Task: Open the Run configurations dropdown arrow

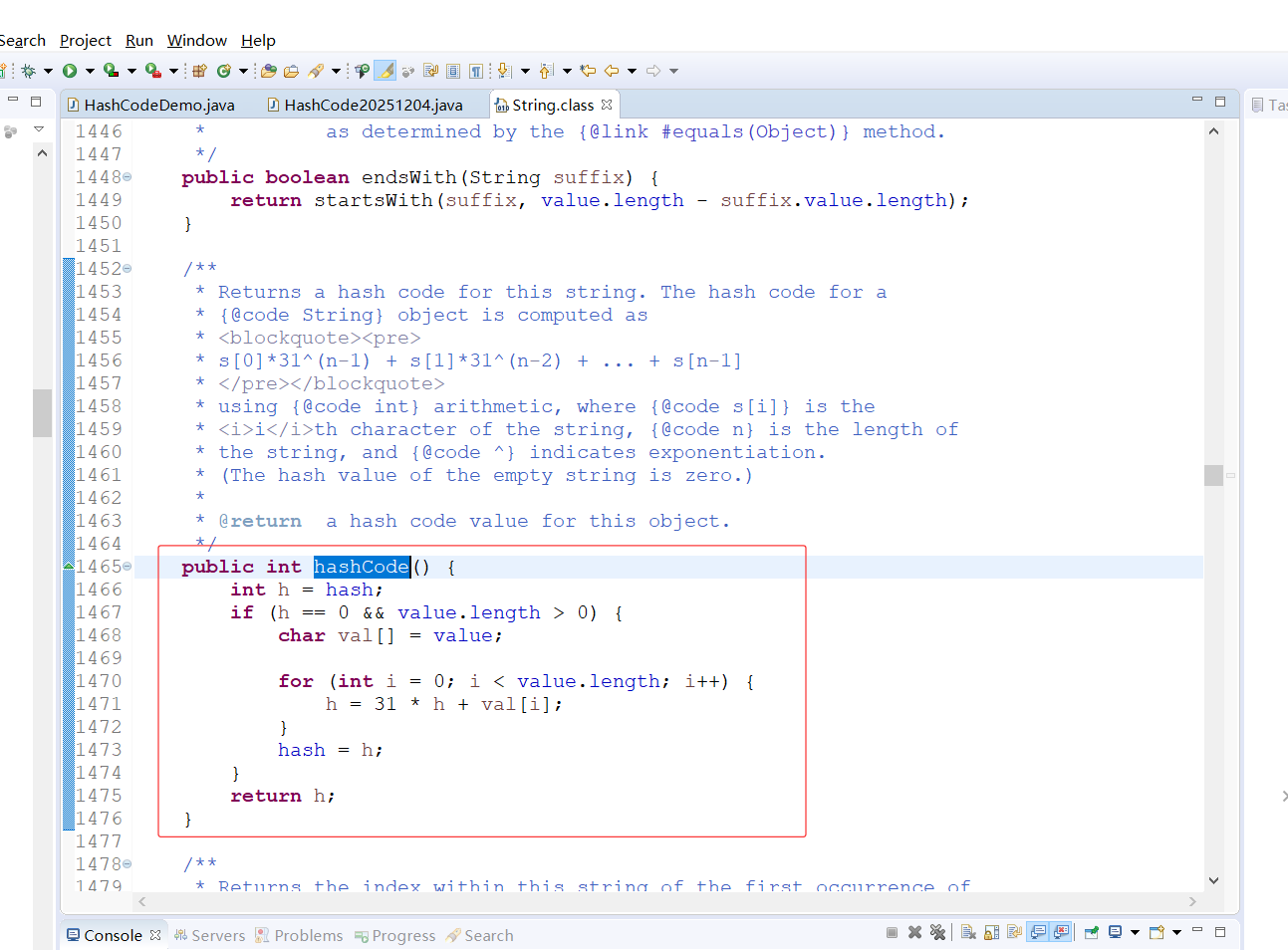Action: pyautogui.click(x=88, y=70)
